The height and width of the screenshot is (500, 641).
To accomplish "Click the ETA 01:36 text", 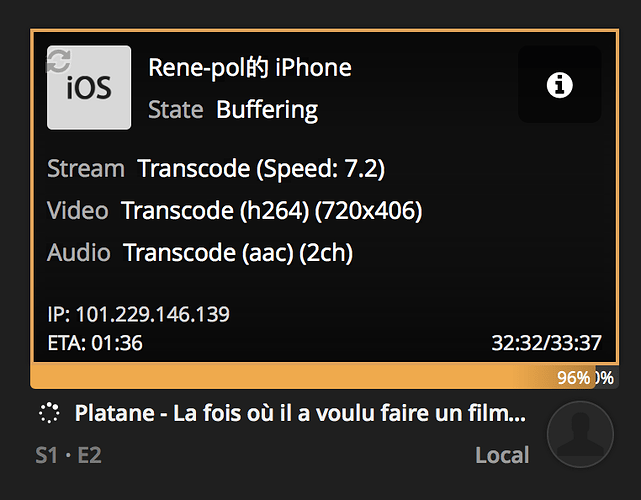I will [x=95, y=343].
